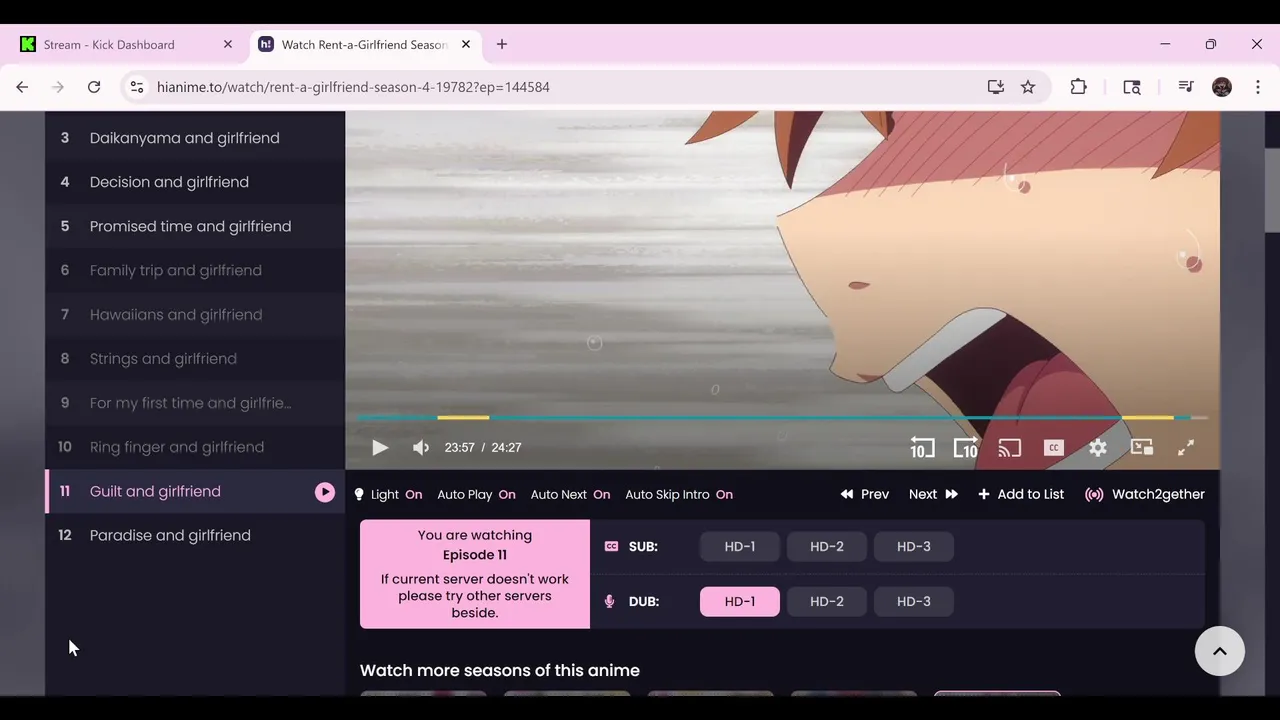Select episode 11 Guilt and girlfriend

click(195, 491)
